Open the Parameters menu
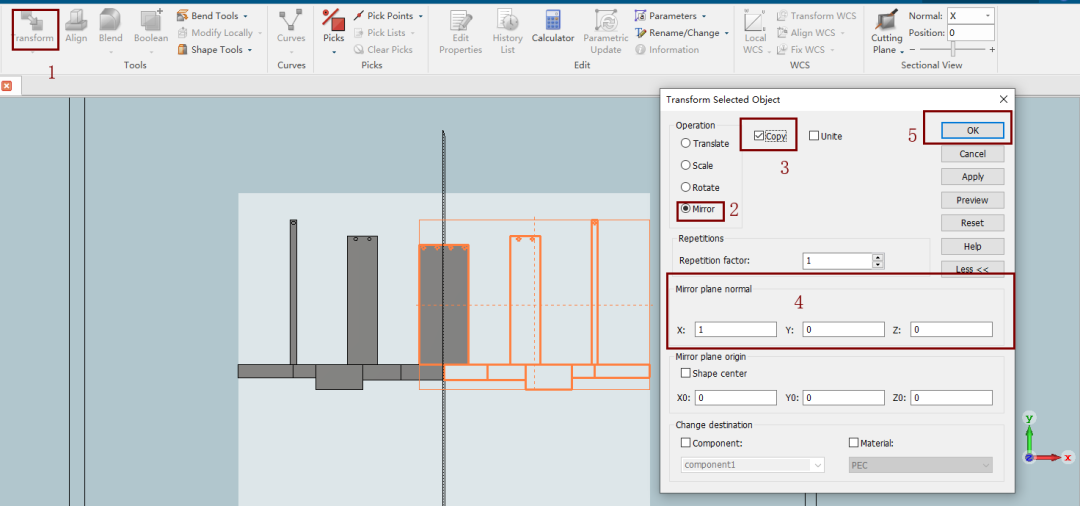 (671, 16)
